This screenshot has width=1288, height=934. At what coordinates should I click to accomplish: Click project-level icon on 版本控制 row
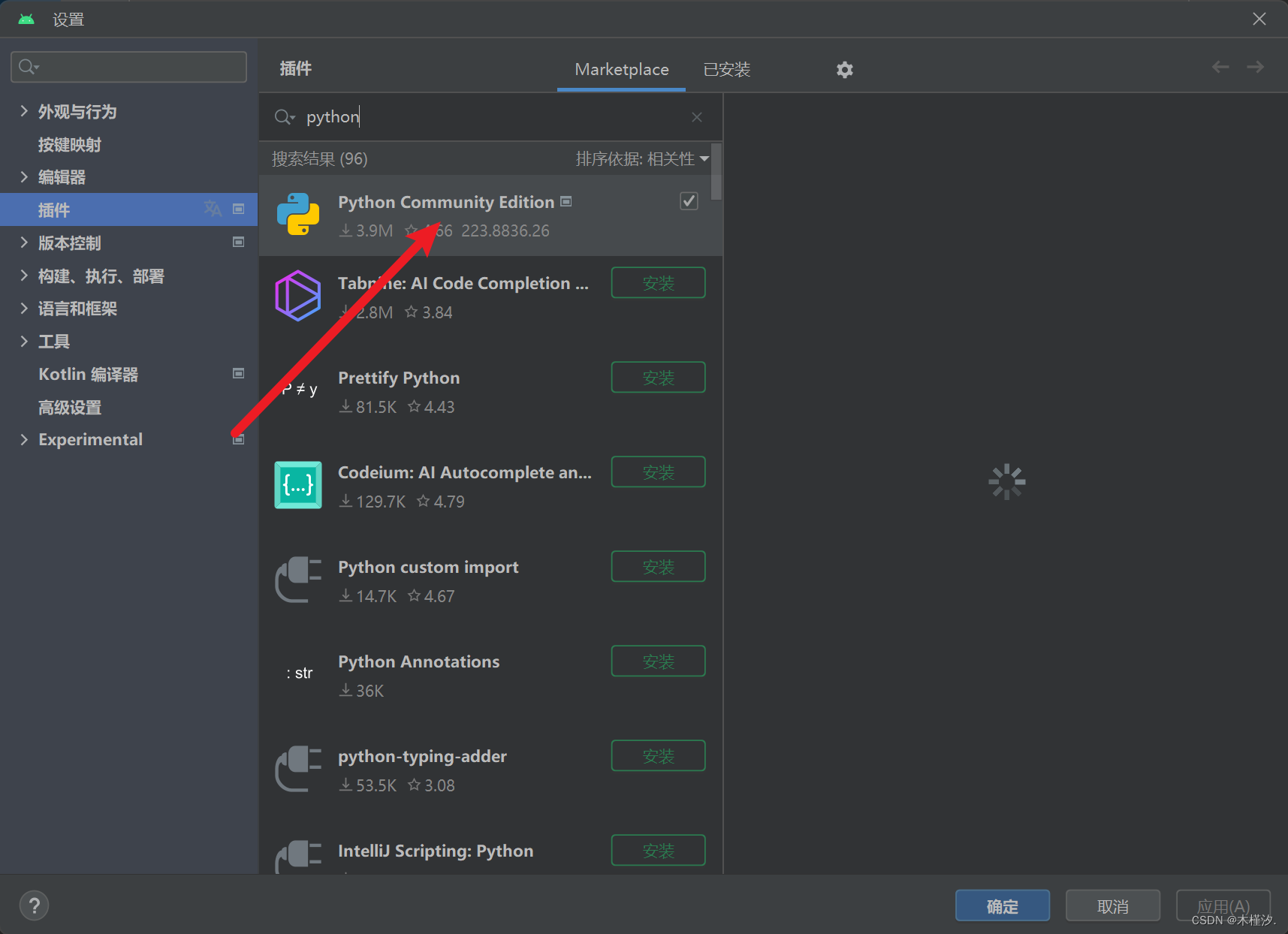239,242
